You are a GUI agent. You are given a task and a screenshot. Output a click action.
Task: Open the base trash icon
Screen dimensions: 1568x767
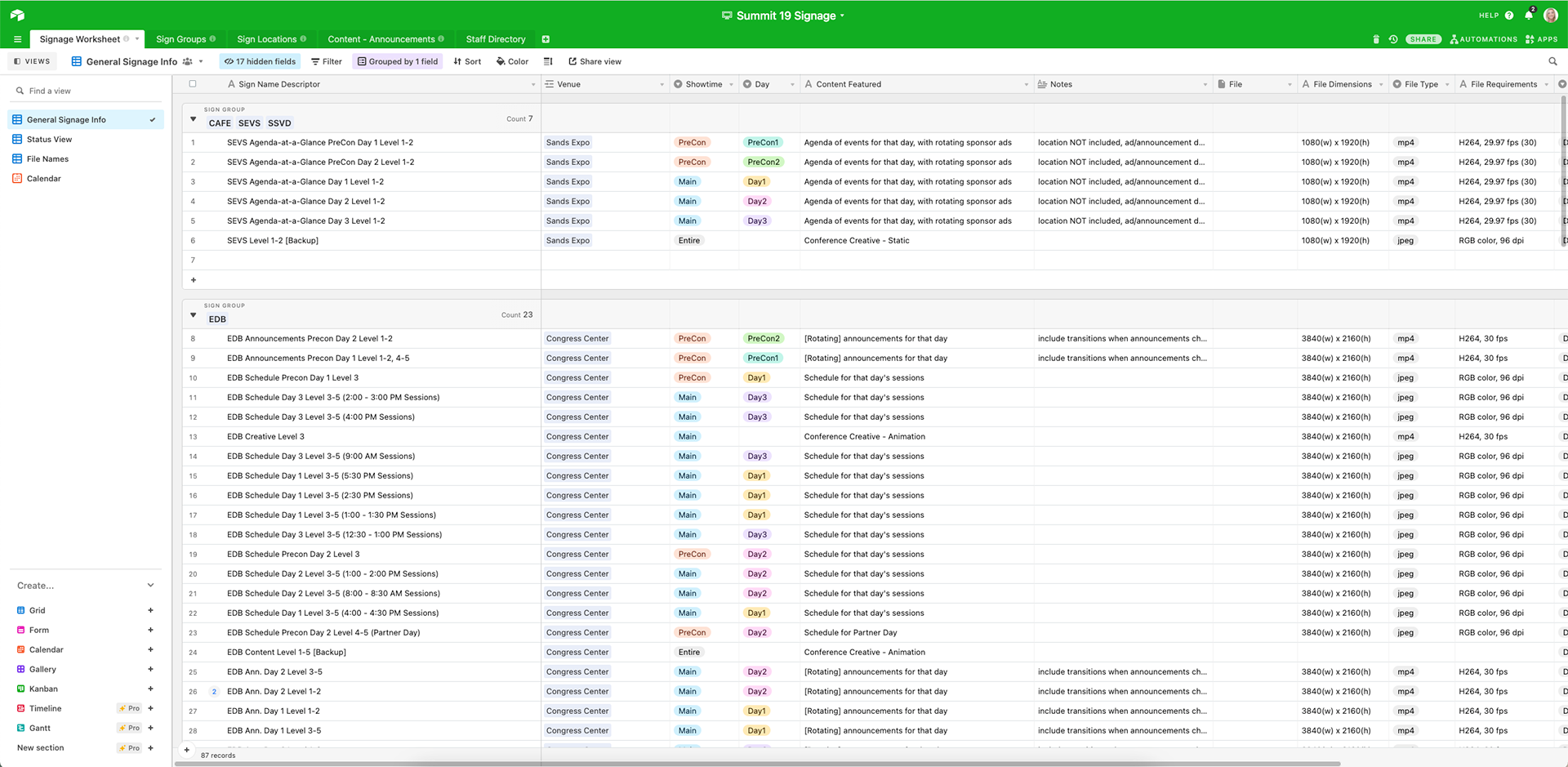tap(1376, 39)
